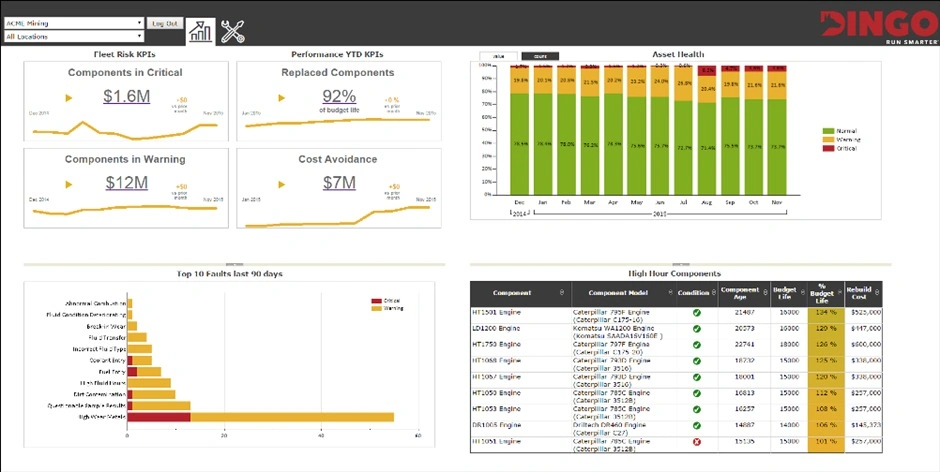Open the maintenance wrench and screwdriver icon

(x=233, y=31)
